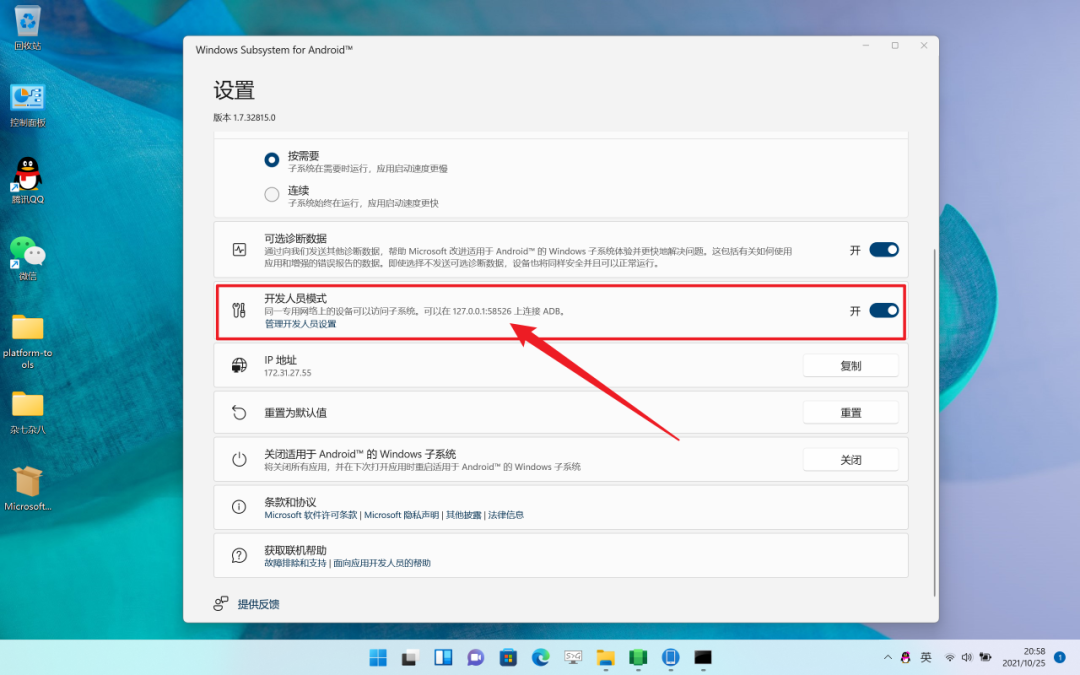Disable the 可选诊断数据 toggle
1080x675 pixels.
tap(884, 250)
